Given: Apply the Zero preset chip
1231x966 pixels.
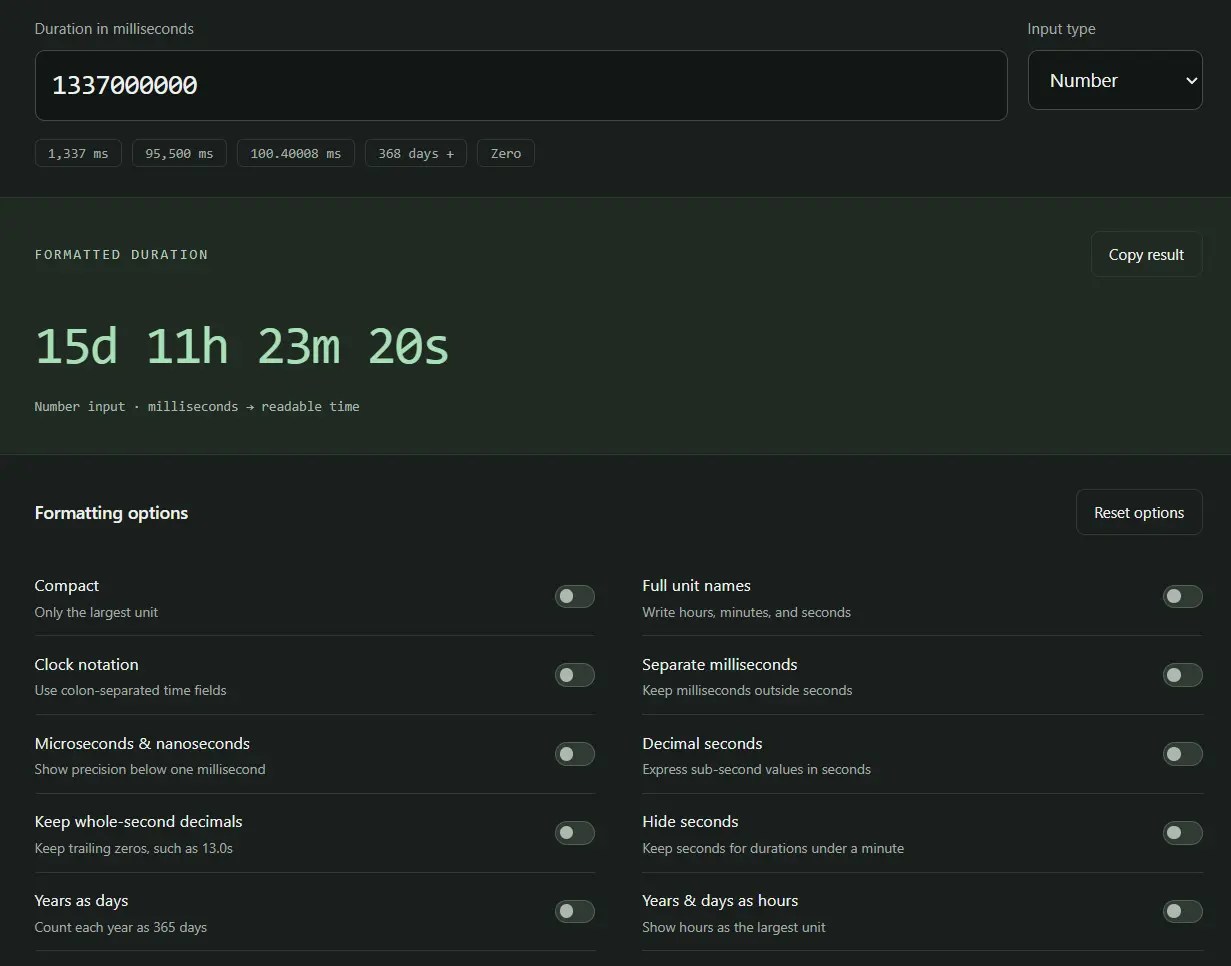Looking at the screenshot, I should pyautogui.click(x=506, y=153).
